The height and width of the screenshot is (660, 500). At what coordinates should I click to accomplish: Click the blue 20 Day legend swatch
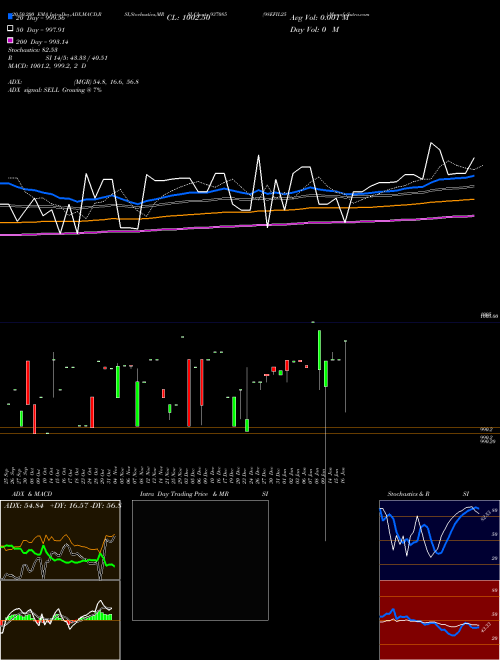[10, 16]
